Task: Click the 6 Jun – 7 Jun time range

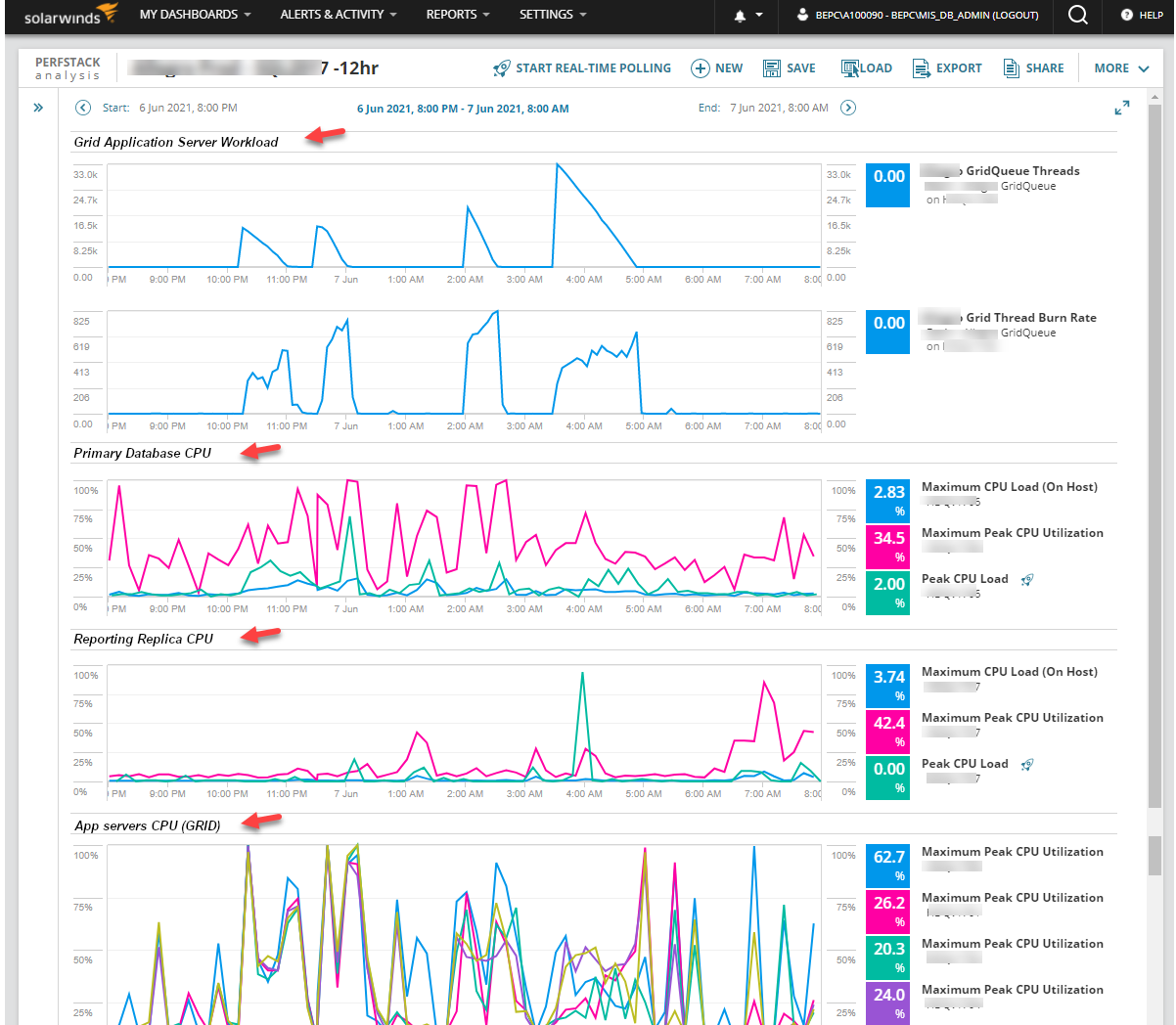Action: tap(463, 109)
